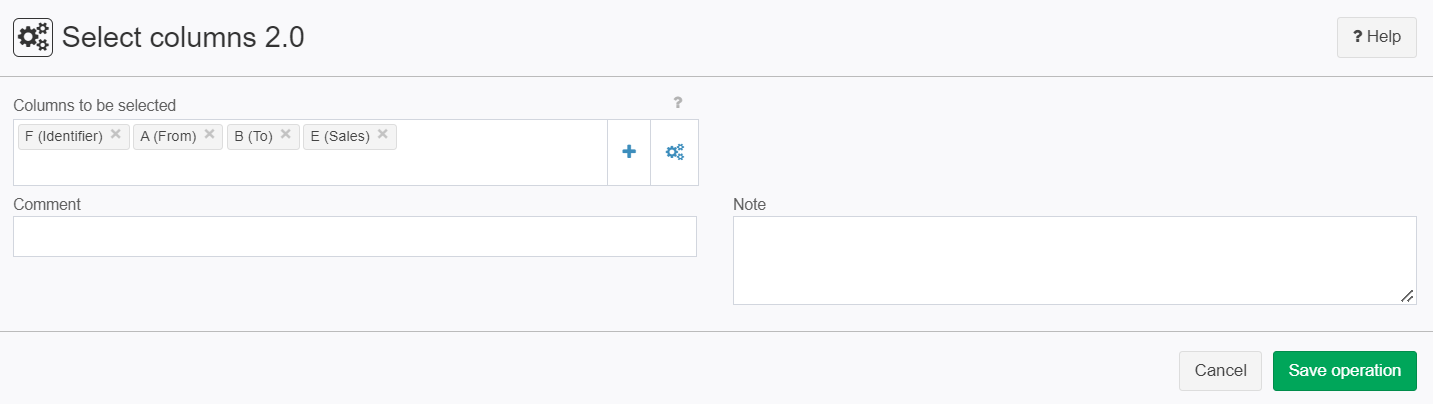Screen dimensions: 1433x404
Task: Click the gears icon beside the title
Action: pos(33,38)
